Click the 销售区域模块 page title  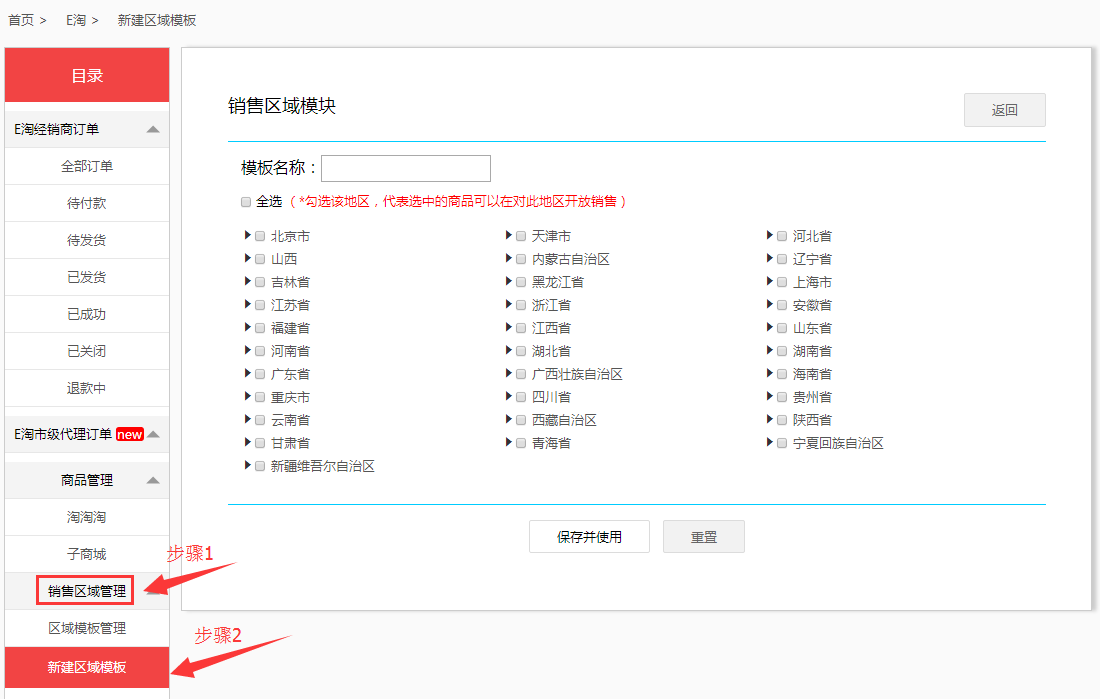pos(282,106)
